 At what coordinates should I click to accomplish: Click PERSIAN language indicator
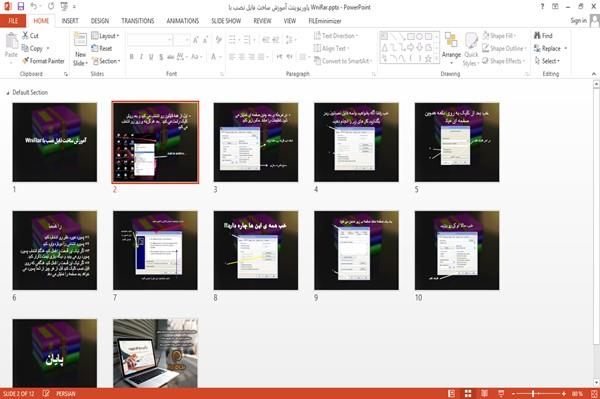click(66, 394)
